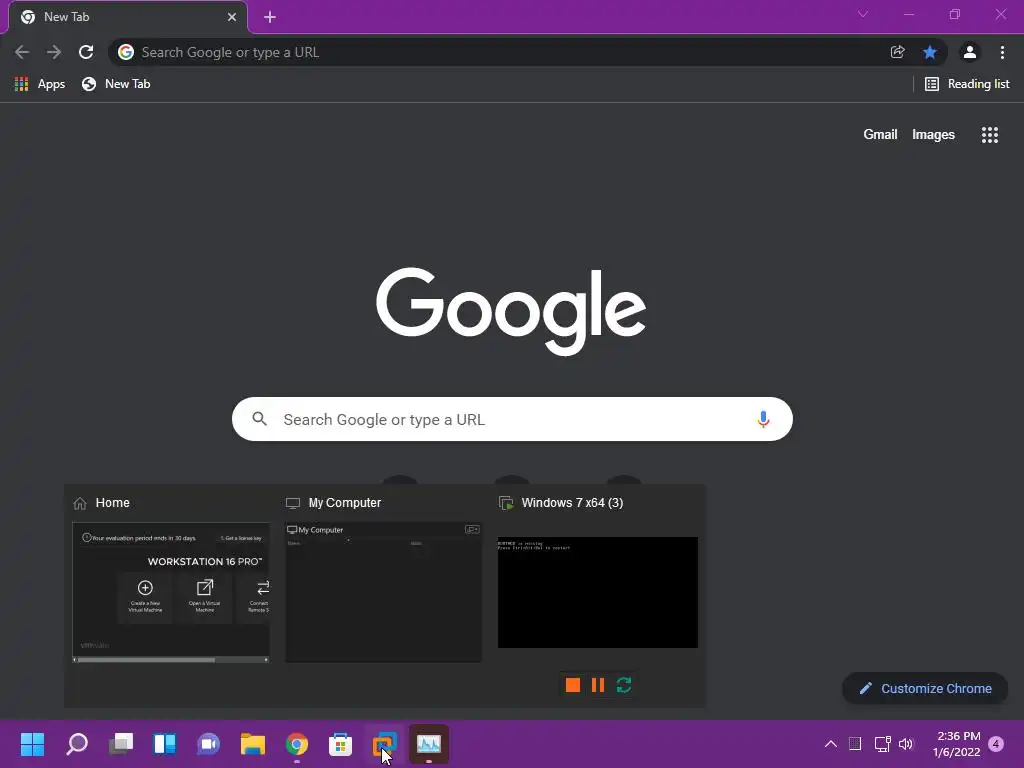Open the Images link
Viewport: 1024px width, 768px height.
[933, 135]
